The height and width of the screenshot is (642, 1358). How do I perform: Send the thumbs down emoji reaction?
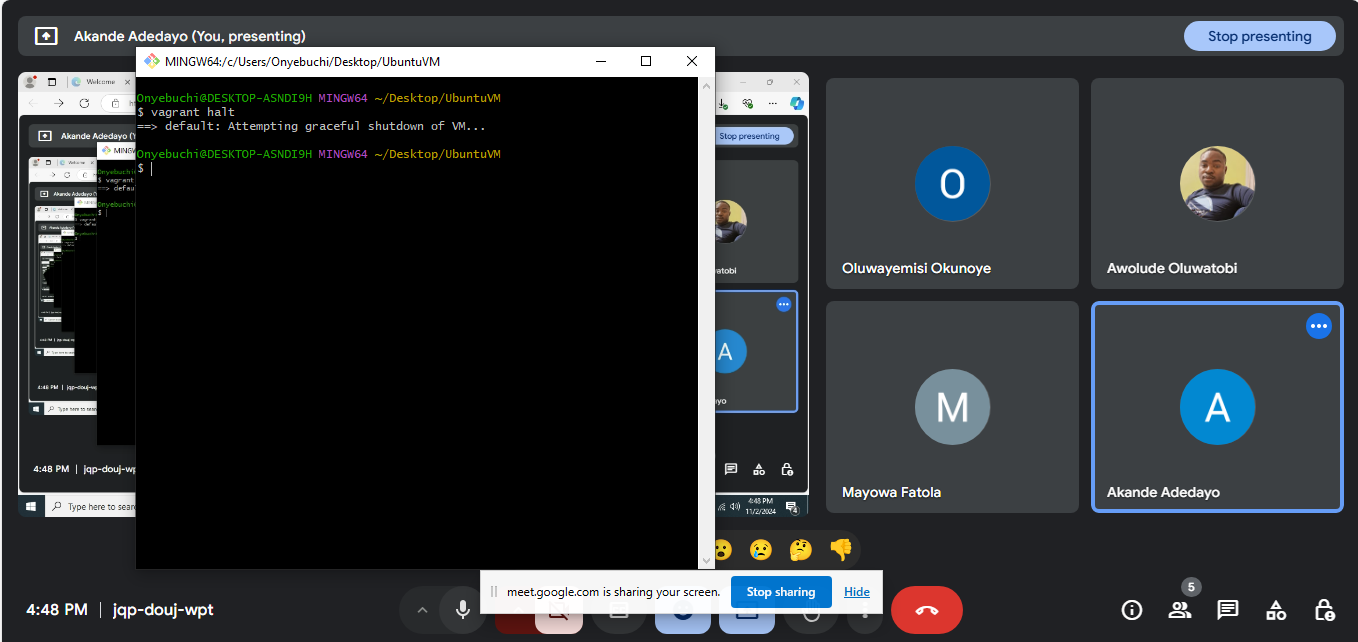pos(841,549)
